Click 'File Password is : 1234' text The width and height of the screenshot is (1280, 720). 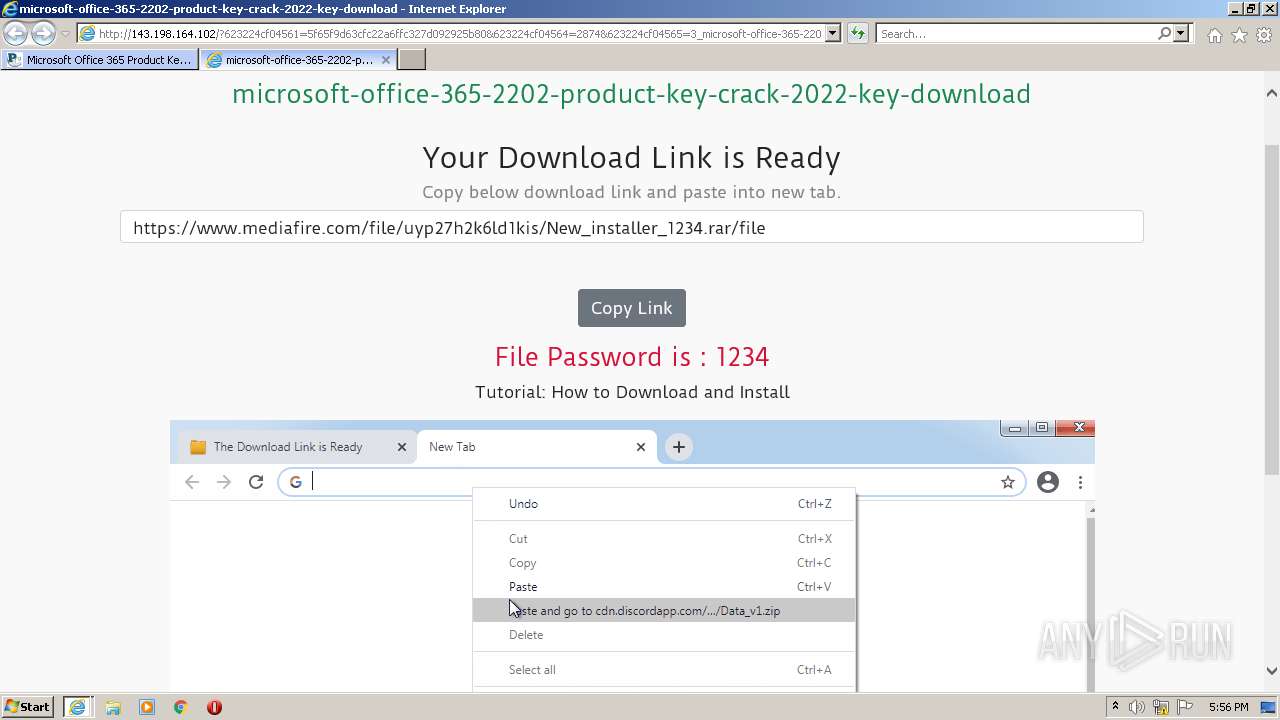point(631,357)
